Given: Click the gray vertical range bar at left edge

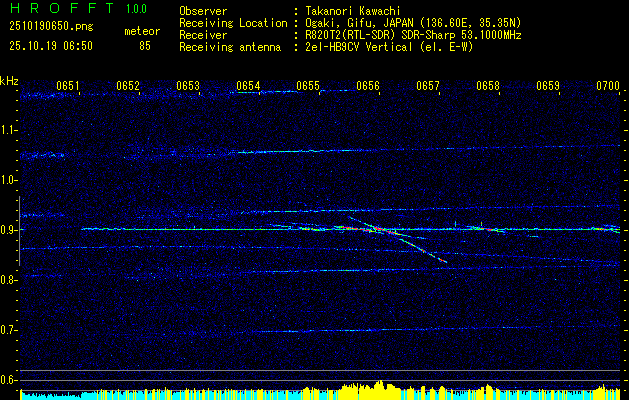Looking at the screenshot, I should [x=19, y=231].
